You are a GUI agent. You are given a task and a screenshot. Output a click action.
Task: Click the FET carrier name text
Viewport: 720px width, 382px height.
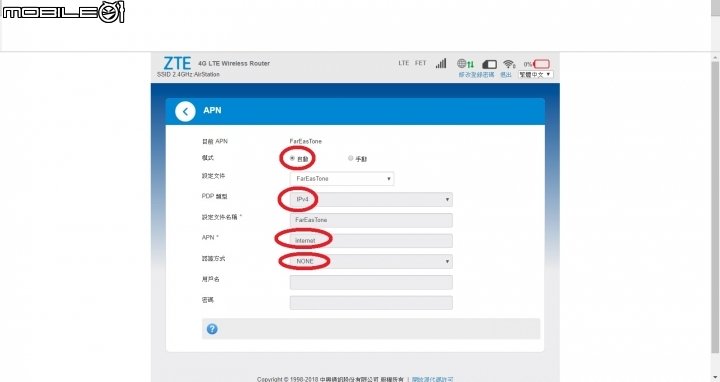pos(421,63)
